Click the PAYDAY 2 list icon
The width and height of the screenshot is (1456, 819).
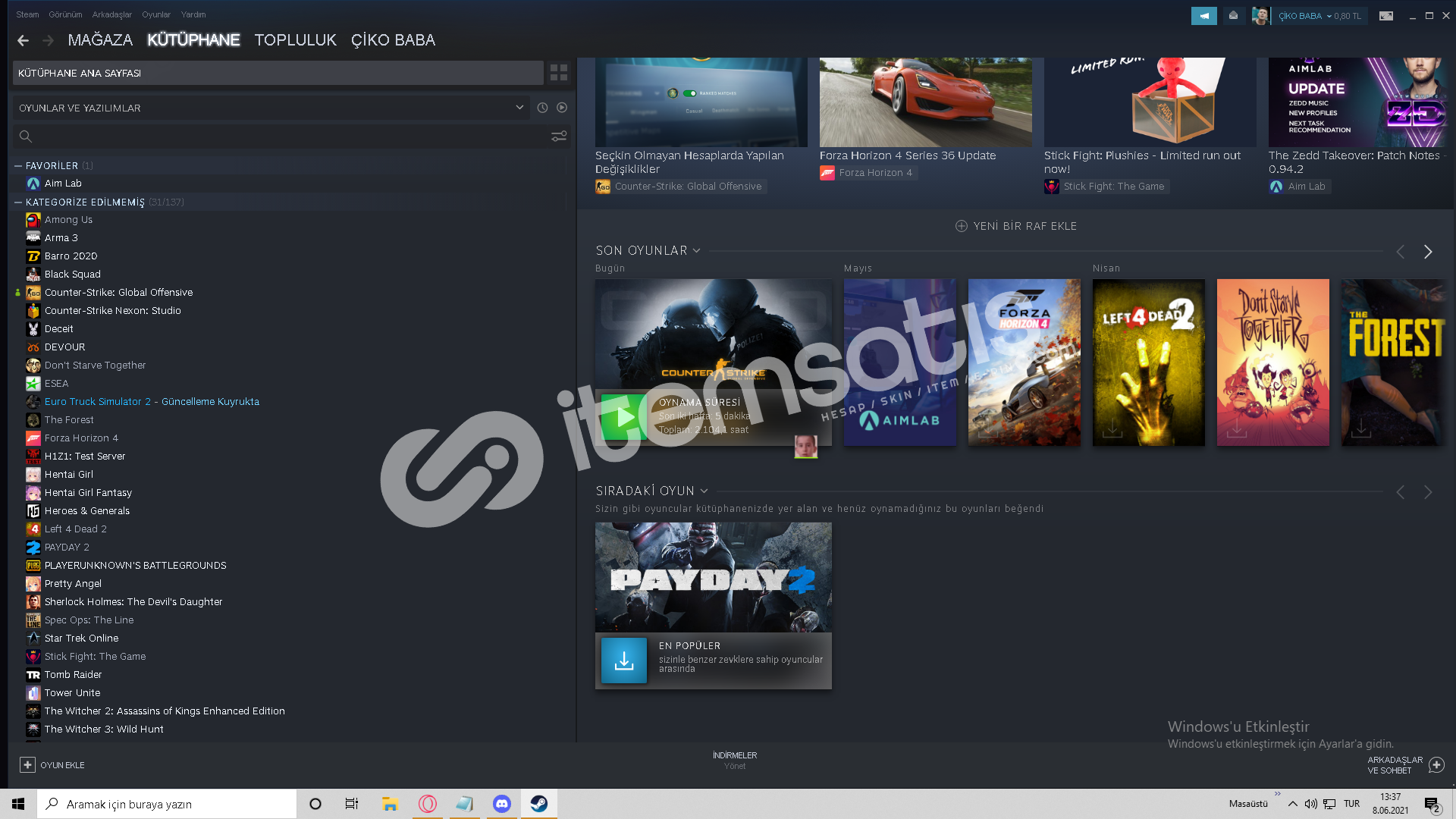pos(33,548)
